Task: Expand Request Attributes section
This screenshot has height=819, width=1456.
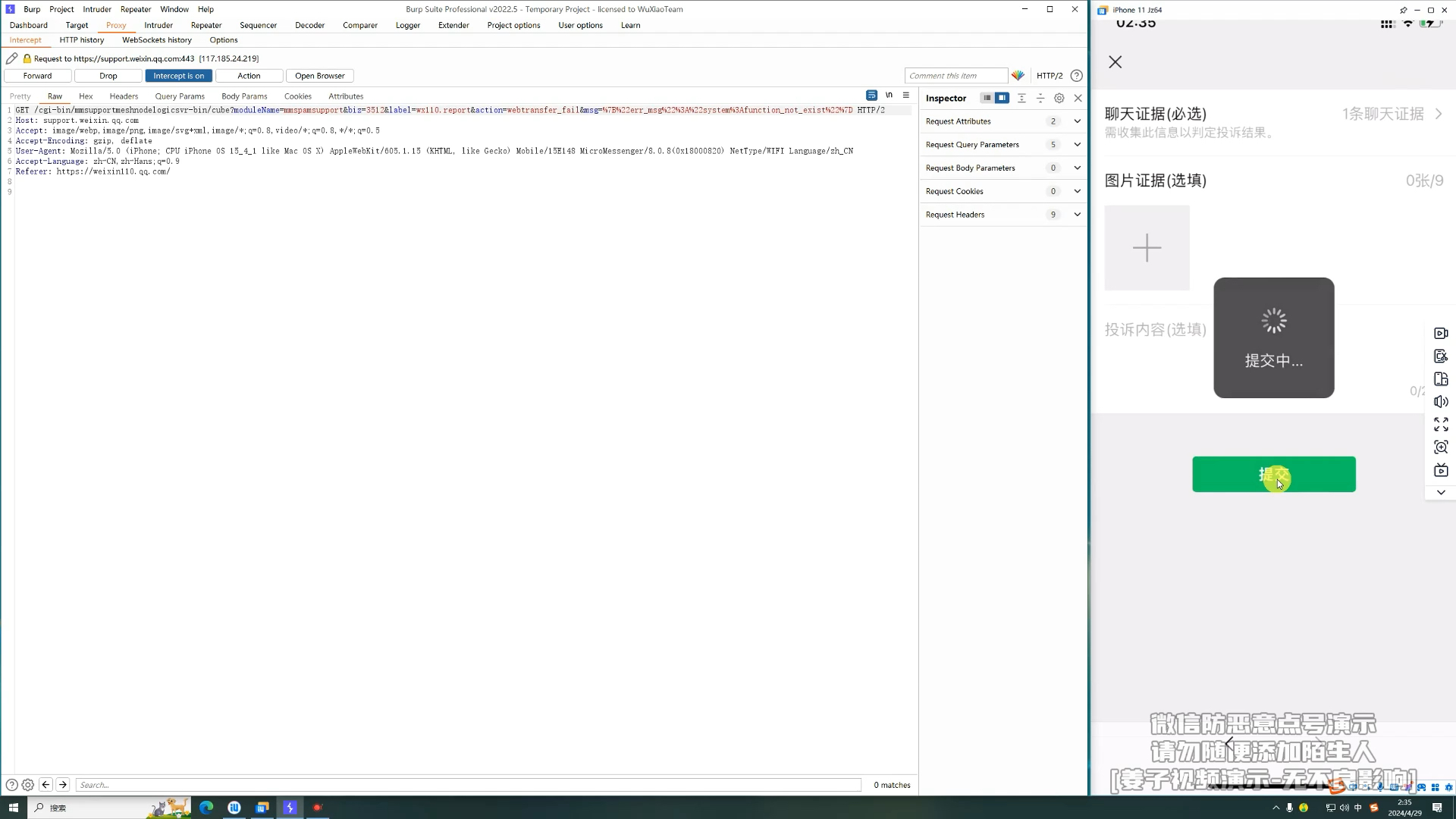Action: click(1077, 121)
